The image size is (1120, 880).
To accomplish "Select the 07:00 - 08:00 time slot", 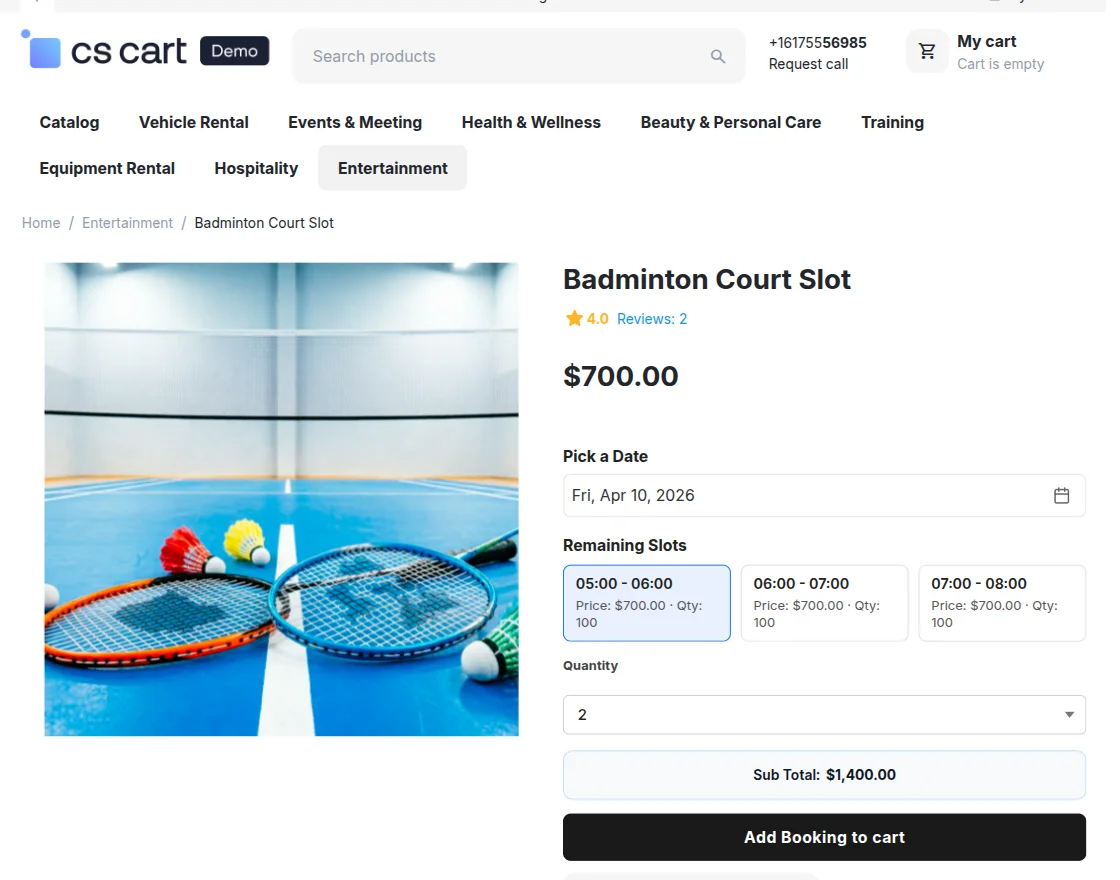I will tap(1001, 602).
